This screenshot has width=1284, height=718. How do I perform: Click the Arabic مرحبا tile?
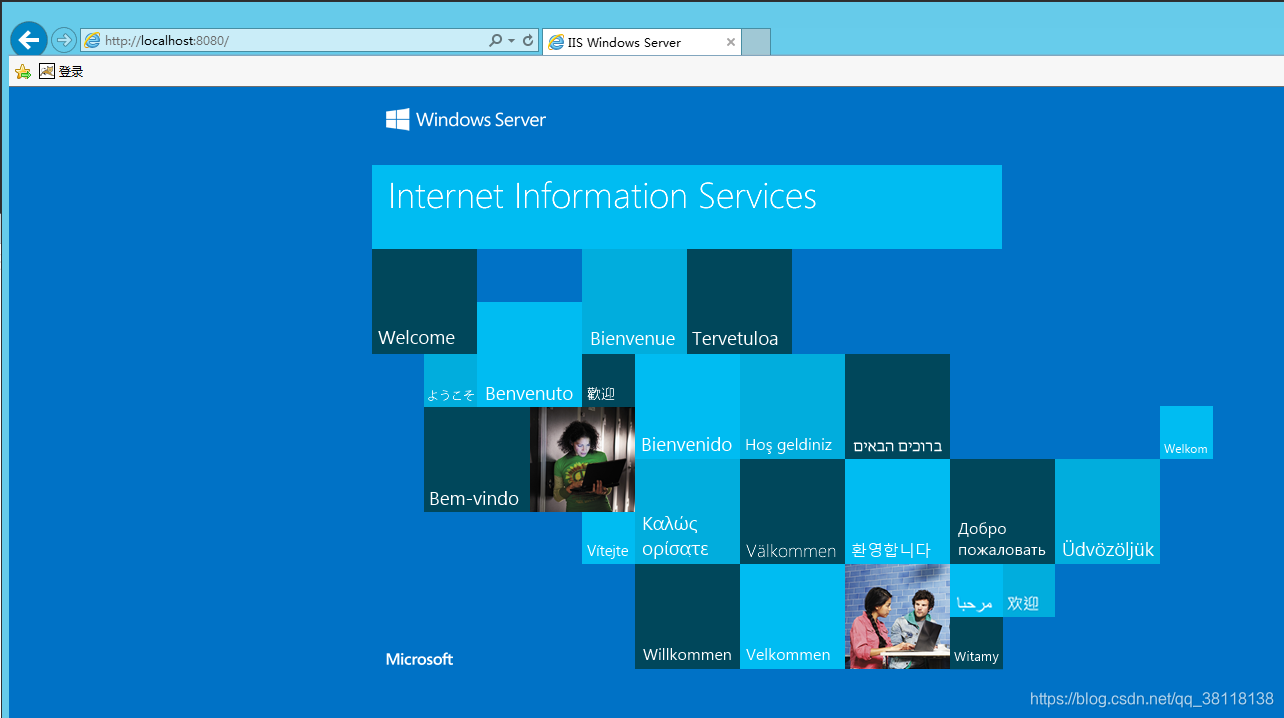(x=976, y=590)
